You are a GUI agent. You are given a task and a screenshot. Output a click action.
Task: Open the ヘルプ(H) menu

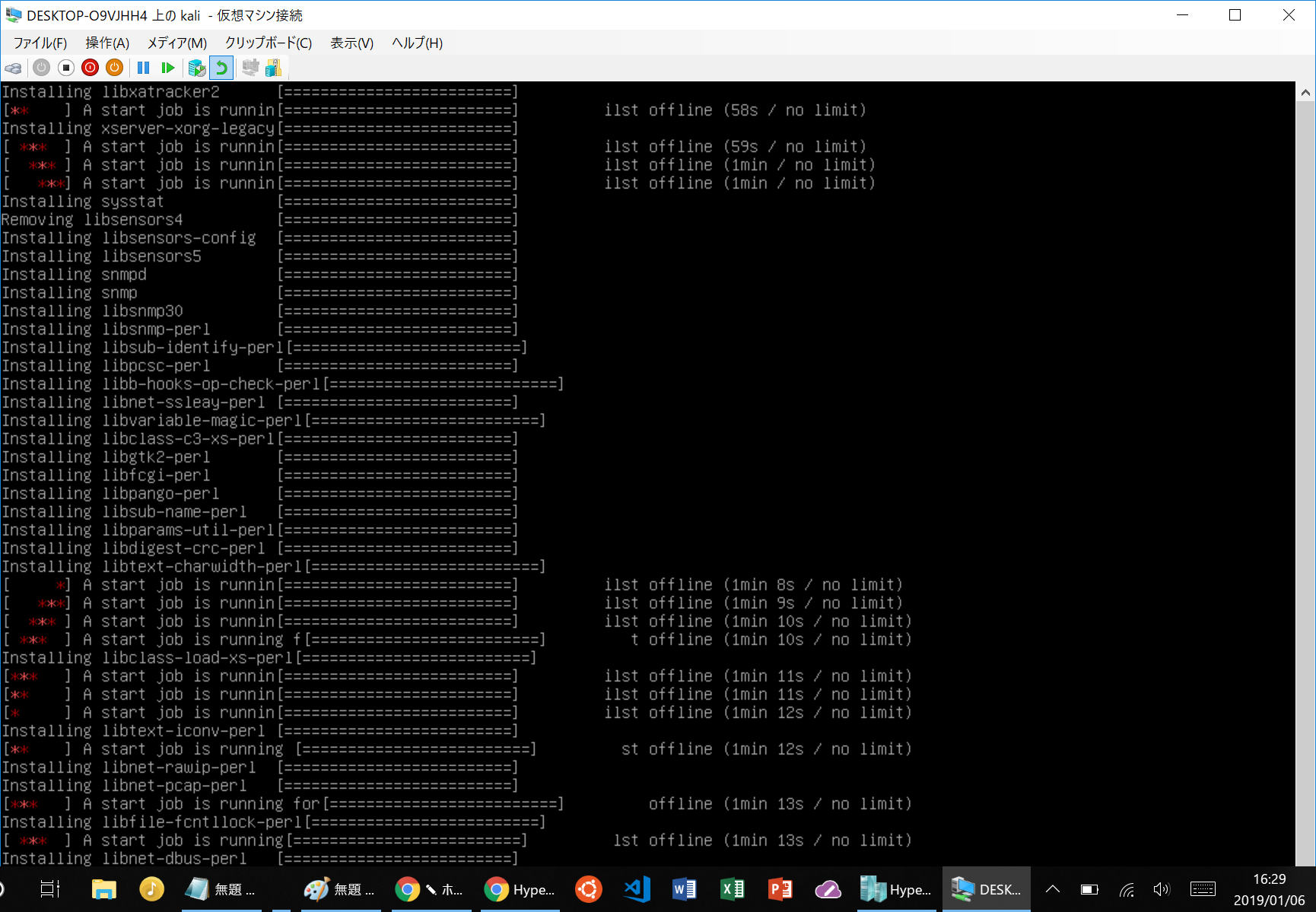point(417,43)
